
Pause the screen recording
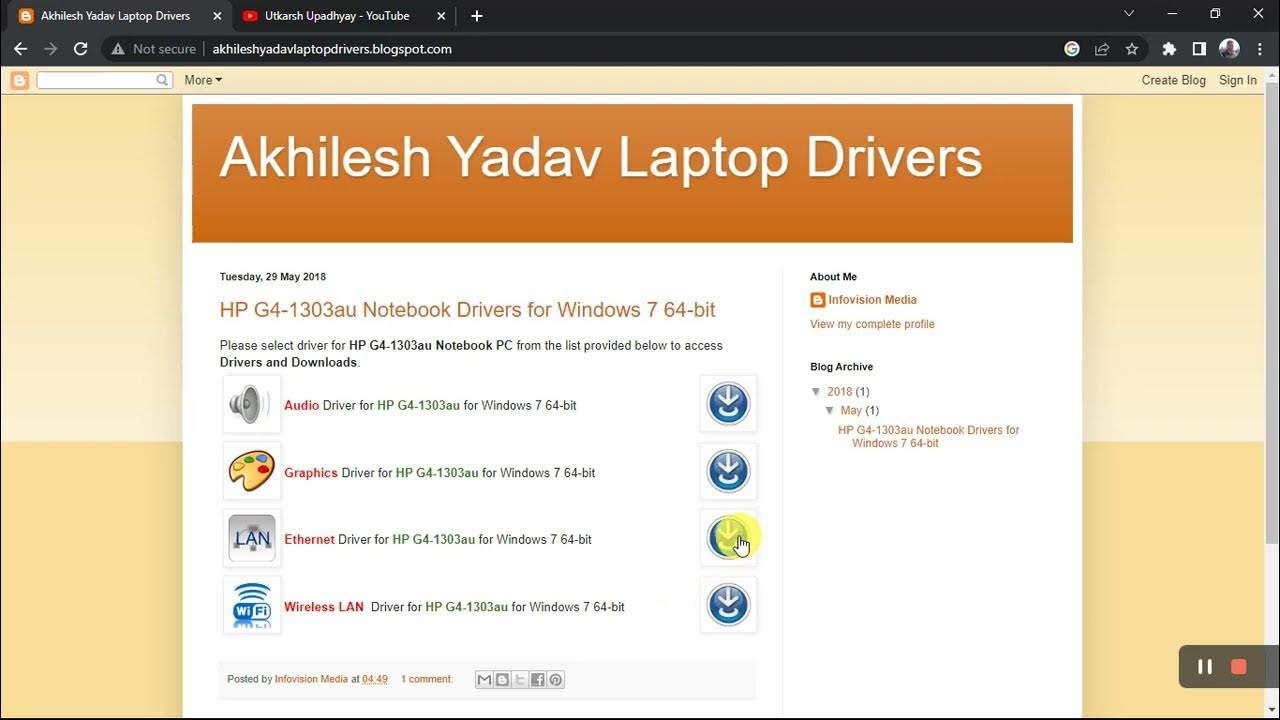(x=1205, y=667)
